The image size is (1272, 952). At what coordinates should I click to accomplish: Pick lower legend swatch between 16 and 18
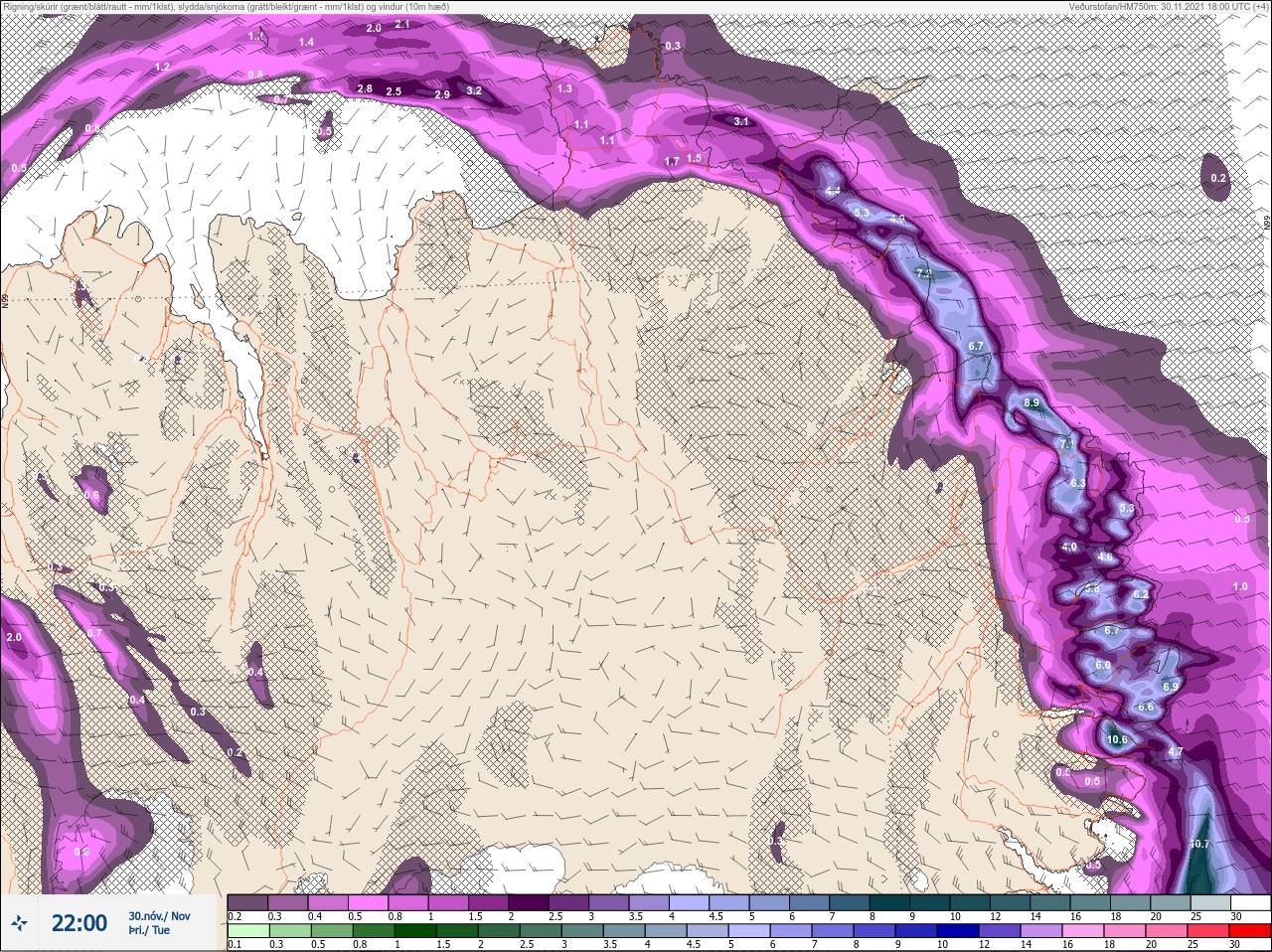tap(1084, 930)
